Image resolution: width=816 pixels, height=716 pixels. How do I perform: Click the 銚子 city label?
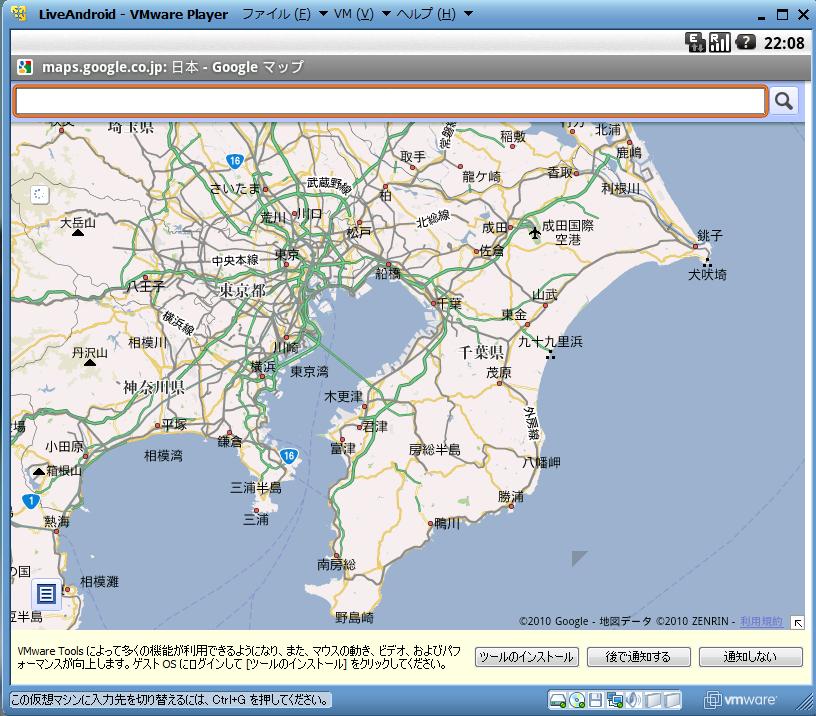tap(710, 235)
